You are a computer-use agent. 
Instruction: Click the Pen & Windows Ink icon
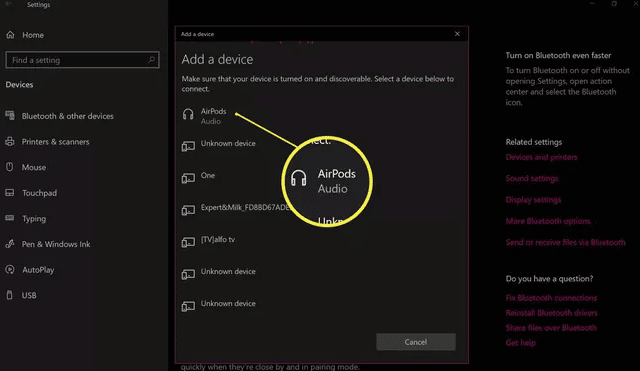click(x=10, y=244)
